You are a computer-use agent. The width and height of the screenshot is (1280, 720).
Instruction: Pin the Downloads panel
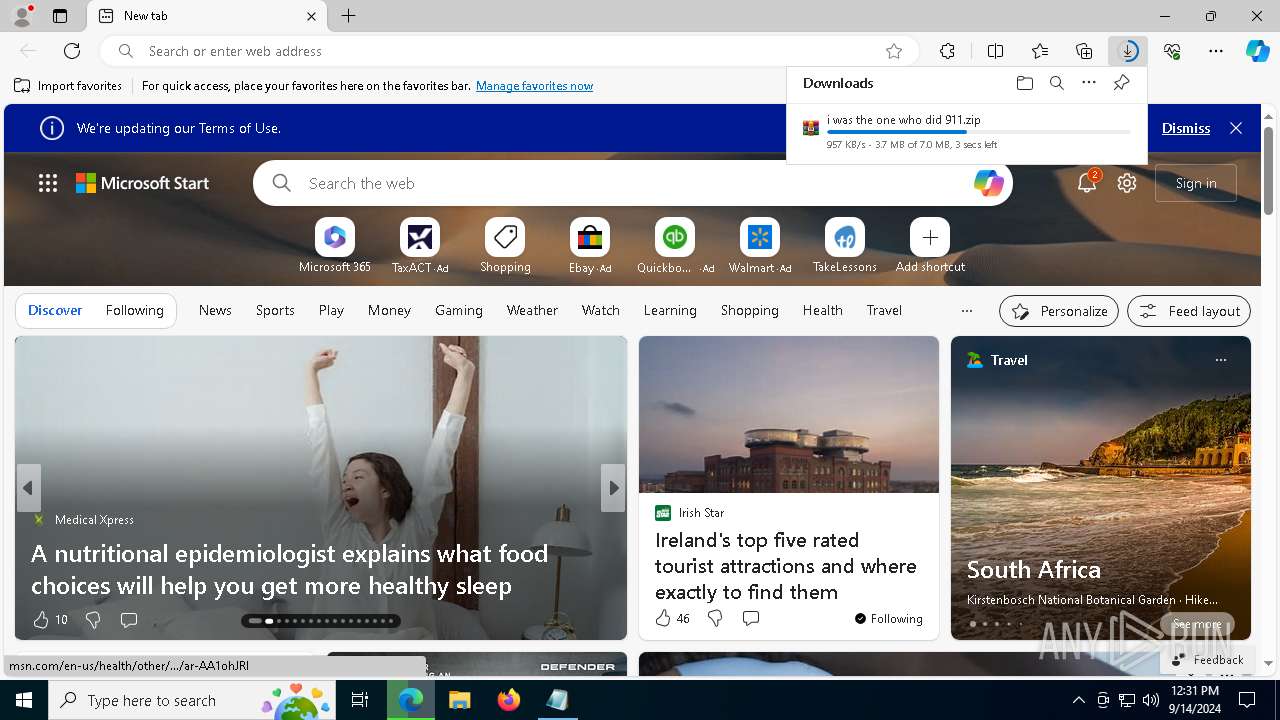(x=1121, y=83)
